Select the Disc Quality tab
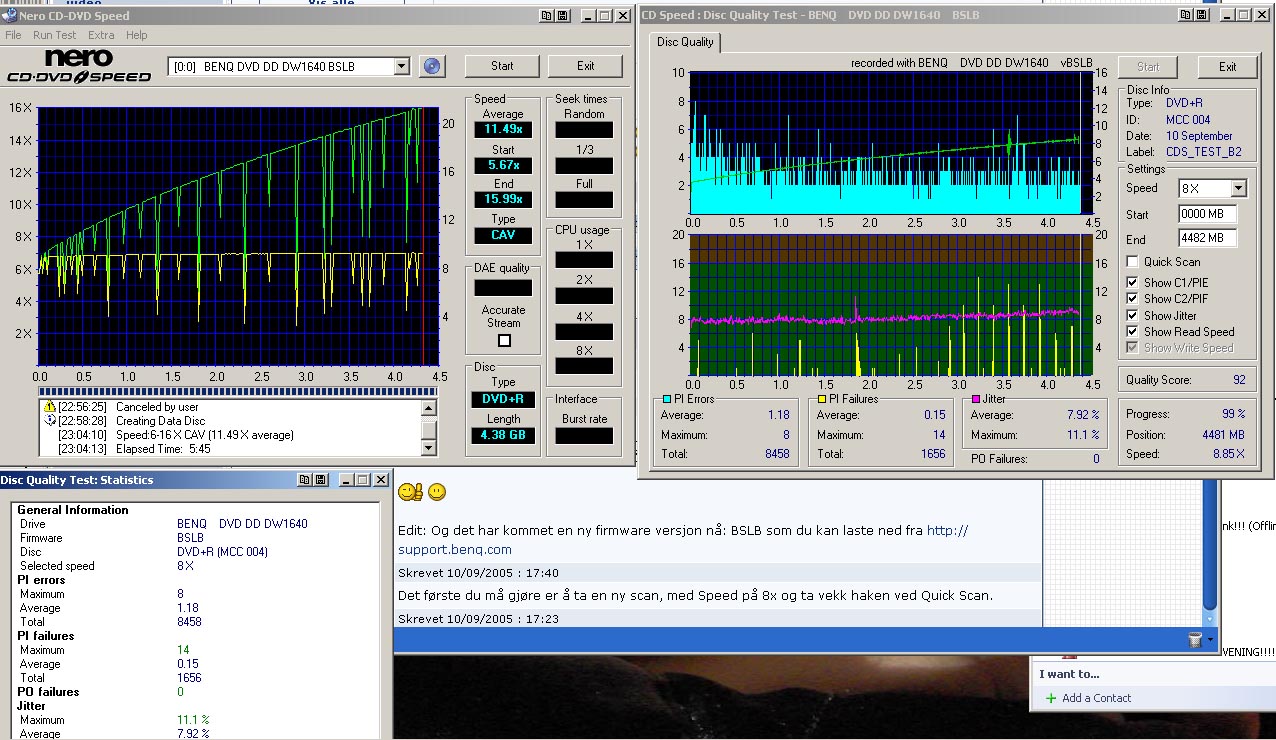Image resolution: width=1276 pixels, height=740 pixels. point(685,42)
